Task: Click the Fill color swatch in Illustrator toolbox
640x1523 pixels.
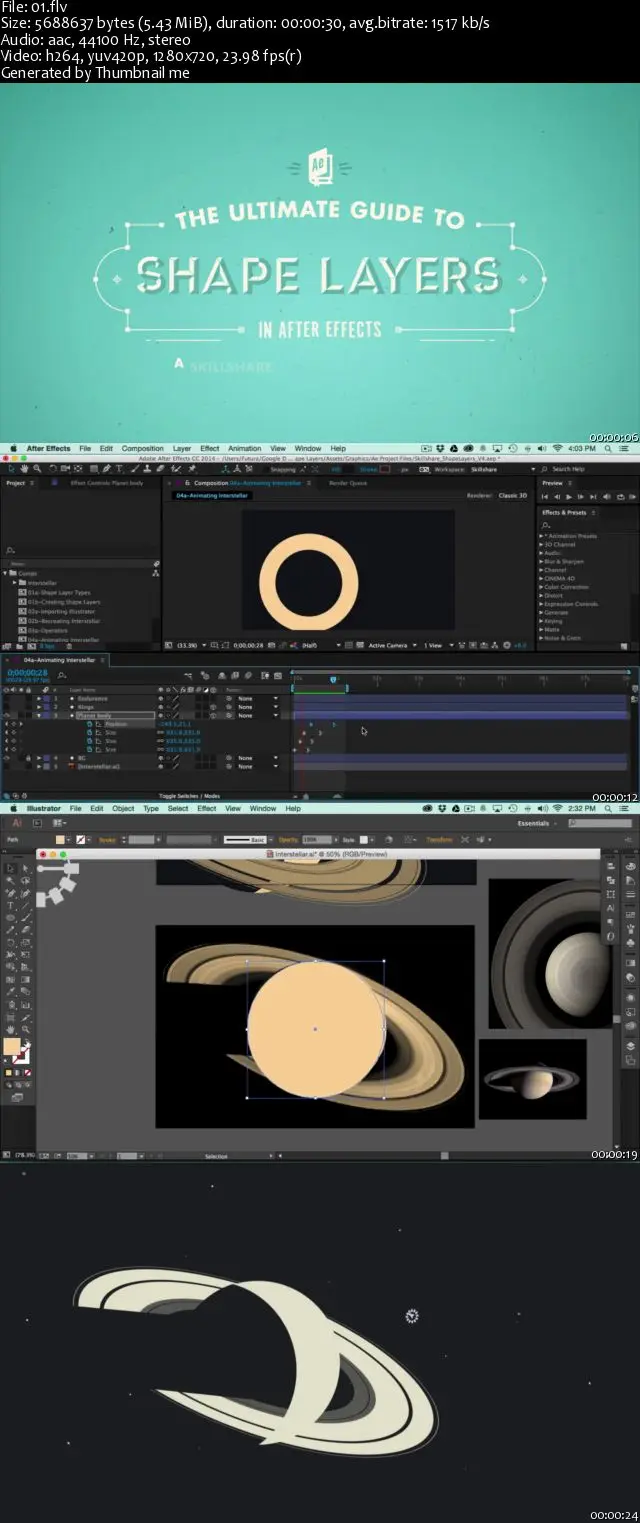Action: click(x=11, y=1047)
